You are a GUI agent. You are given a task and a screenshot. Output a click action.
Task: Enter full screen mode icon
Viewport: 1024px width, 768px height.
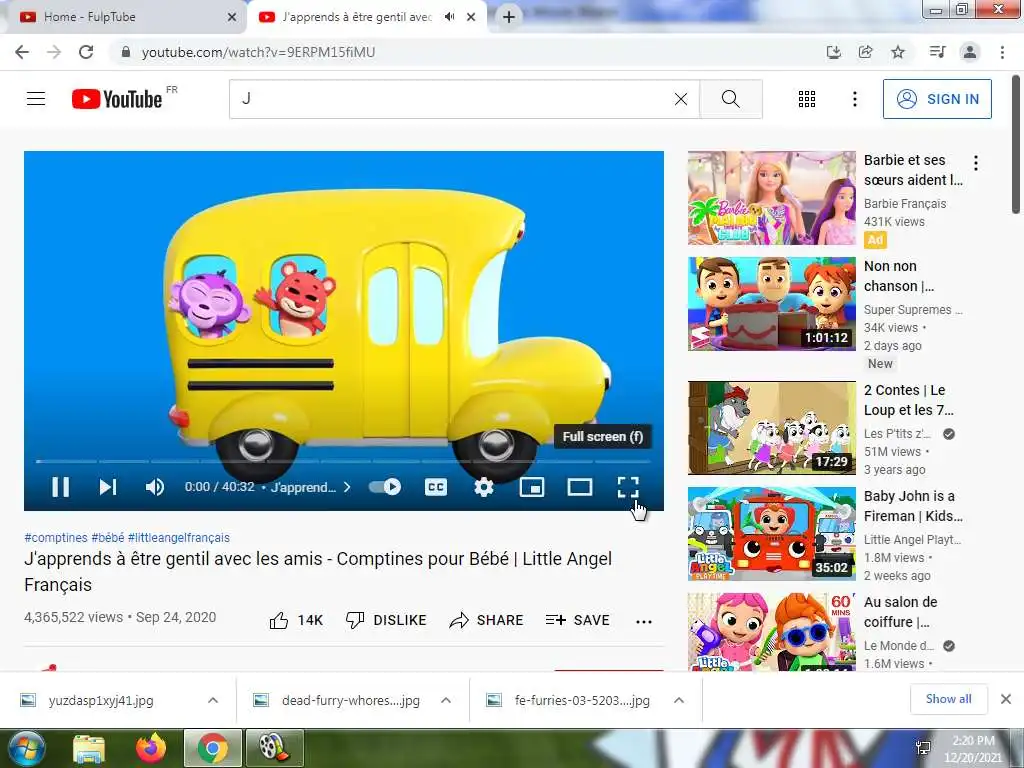[x=628, y=487]
